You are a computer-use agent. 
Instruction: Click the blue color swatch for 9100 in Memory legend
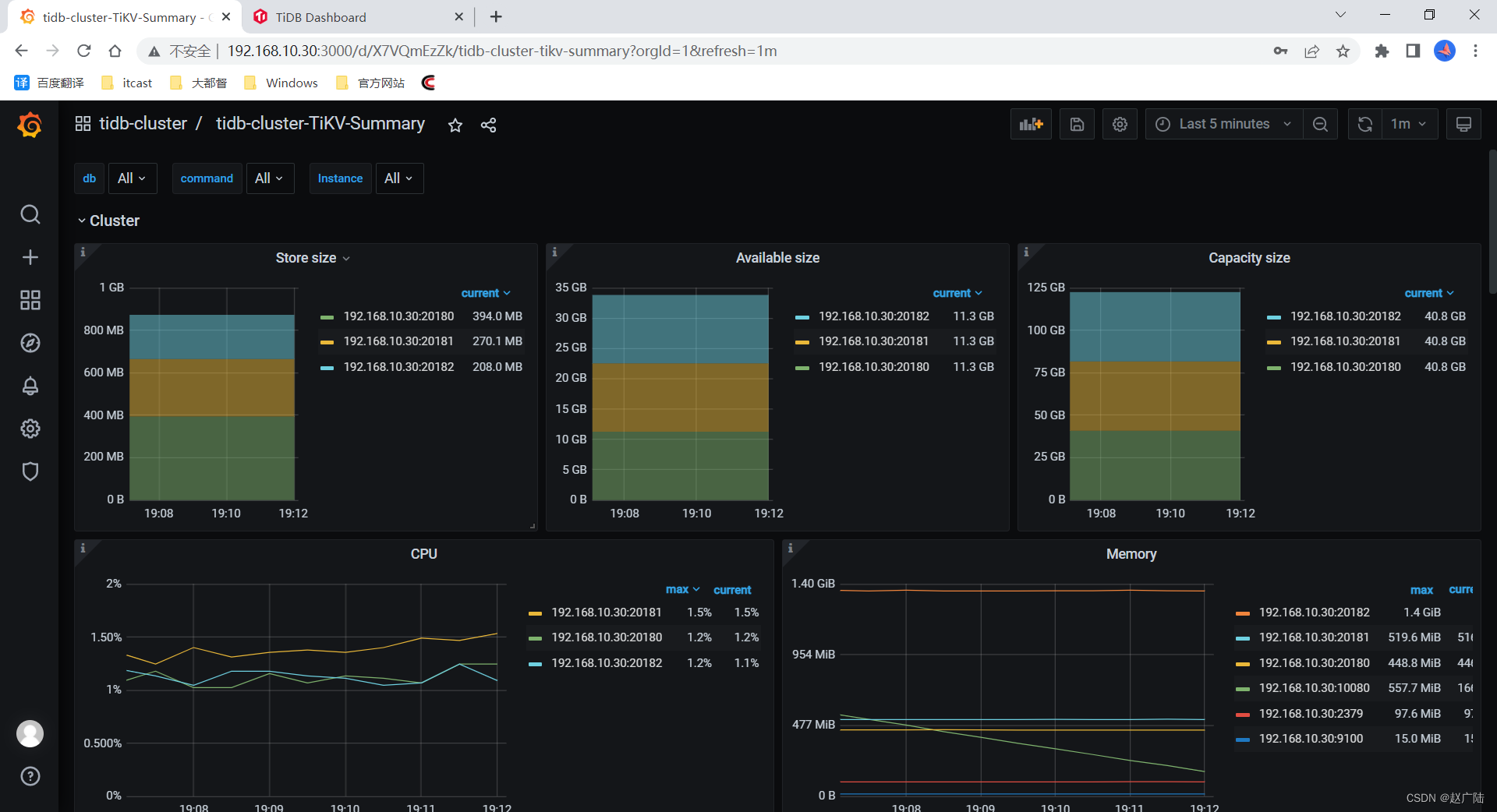(x=1242, y=740)
